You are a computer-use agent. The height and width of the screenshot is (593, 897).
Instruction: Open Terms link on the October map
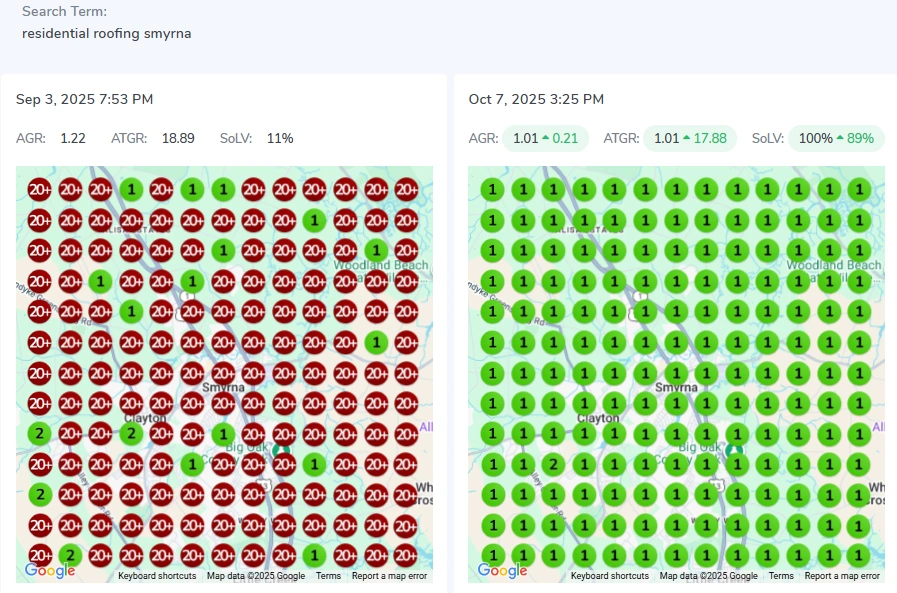pyautogui.click(x=781, y=576)
